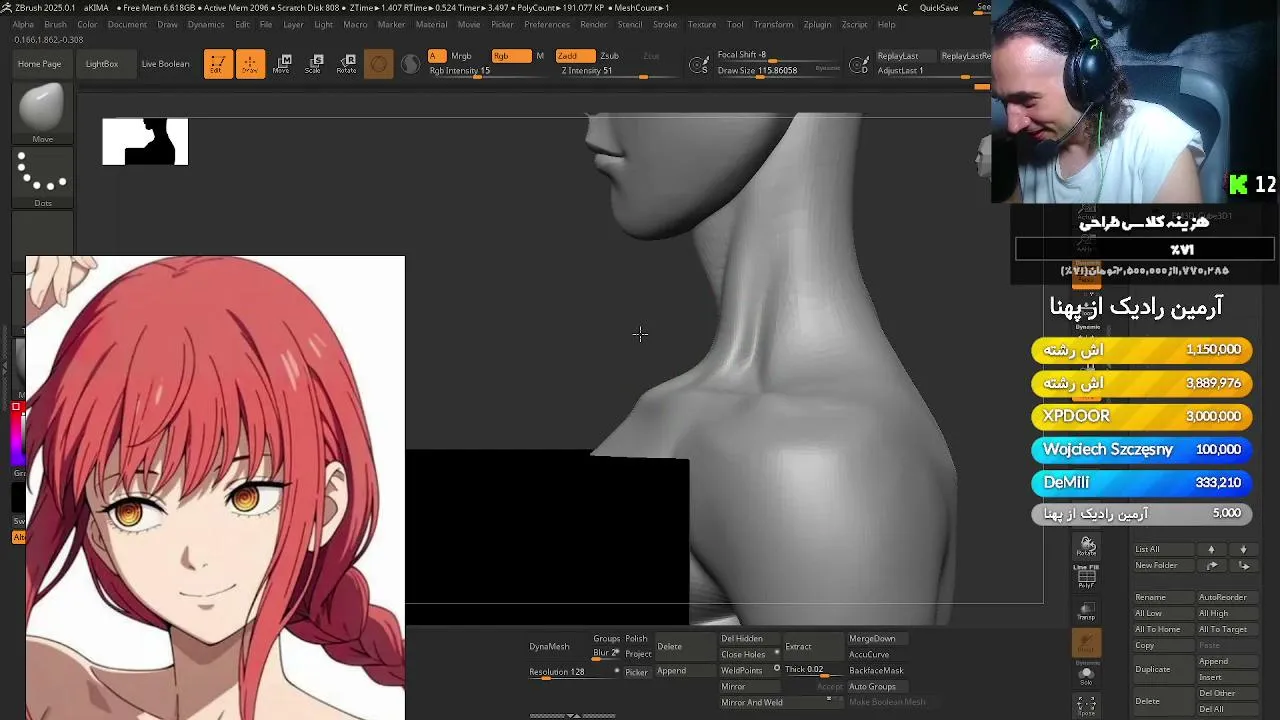Move subtool down with down arrow
Viewport: 1280px width, 720px height.
point(1243,549)
